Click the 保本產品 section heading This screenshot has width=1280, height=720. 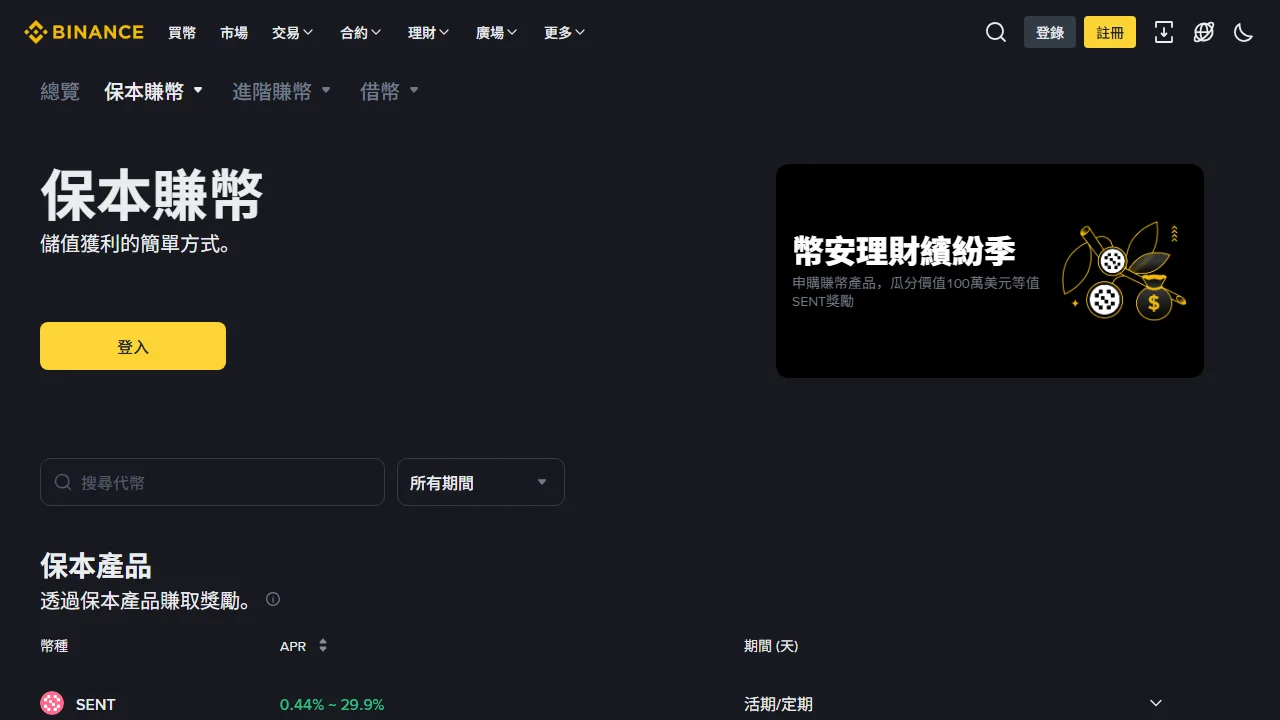click(96, 565)
